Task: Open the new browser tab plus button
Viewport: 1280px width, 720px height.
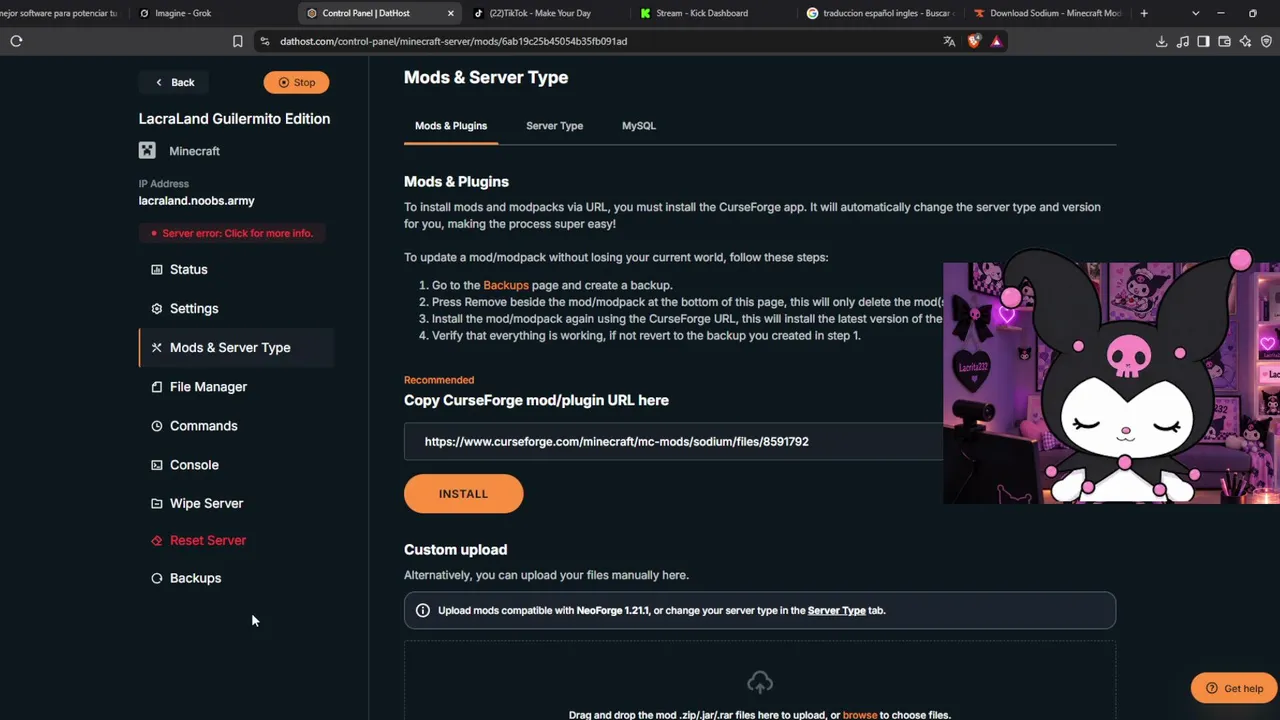Action: pyautogui.click(x=1144, y=13)
